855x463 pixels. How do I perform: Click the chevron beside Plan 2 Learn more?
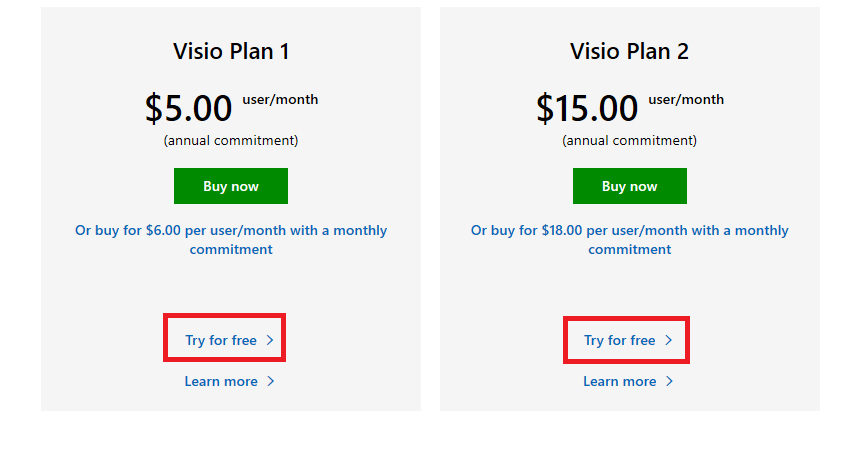tap(669, 381)
